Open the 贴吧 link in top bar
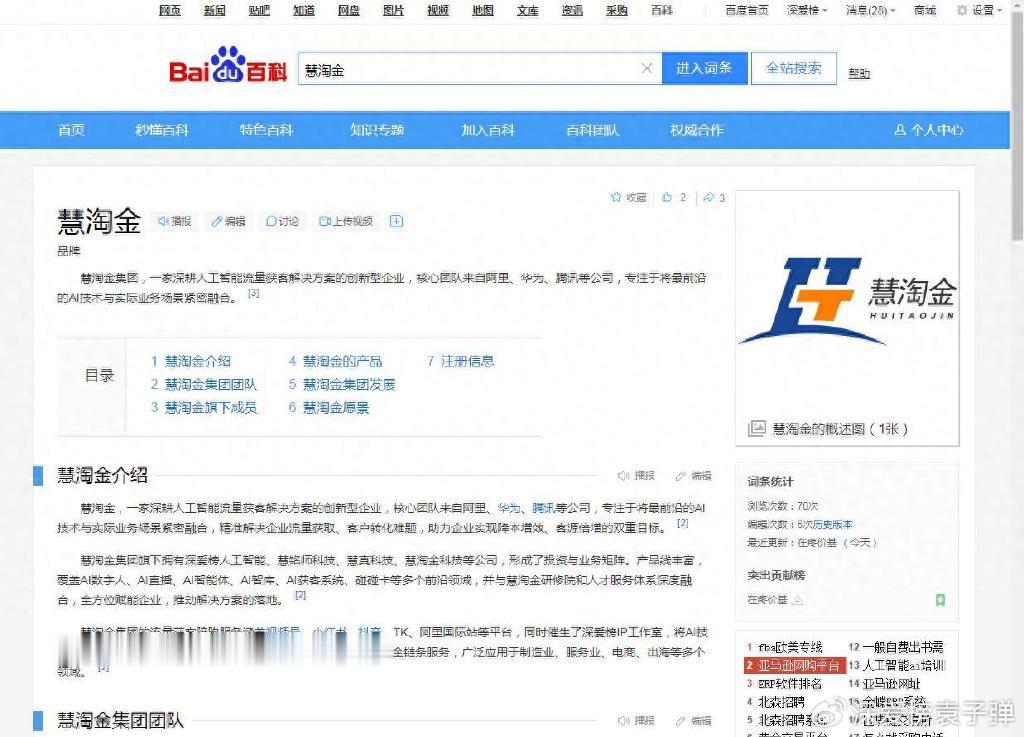The image size is (1024, 737). [259, 10]
